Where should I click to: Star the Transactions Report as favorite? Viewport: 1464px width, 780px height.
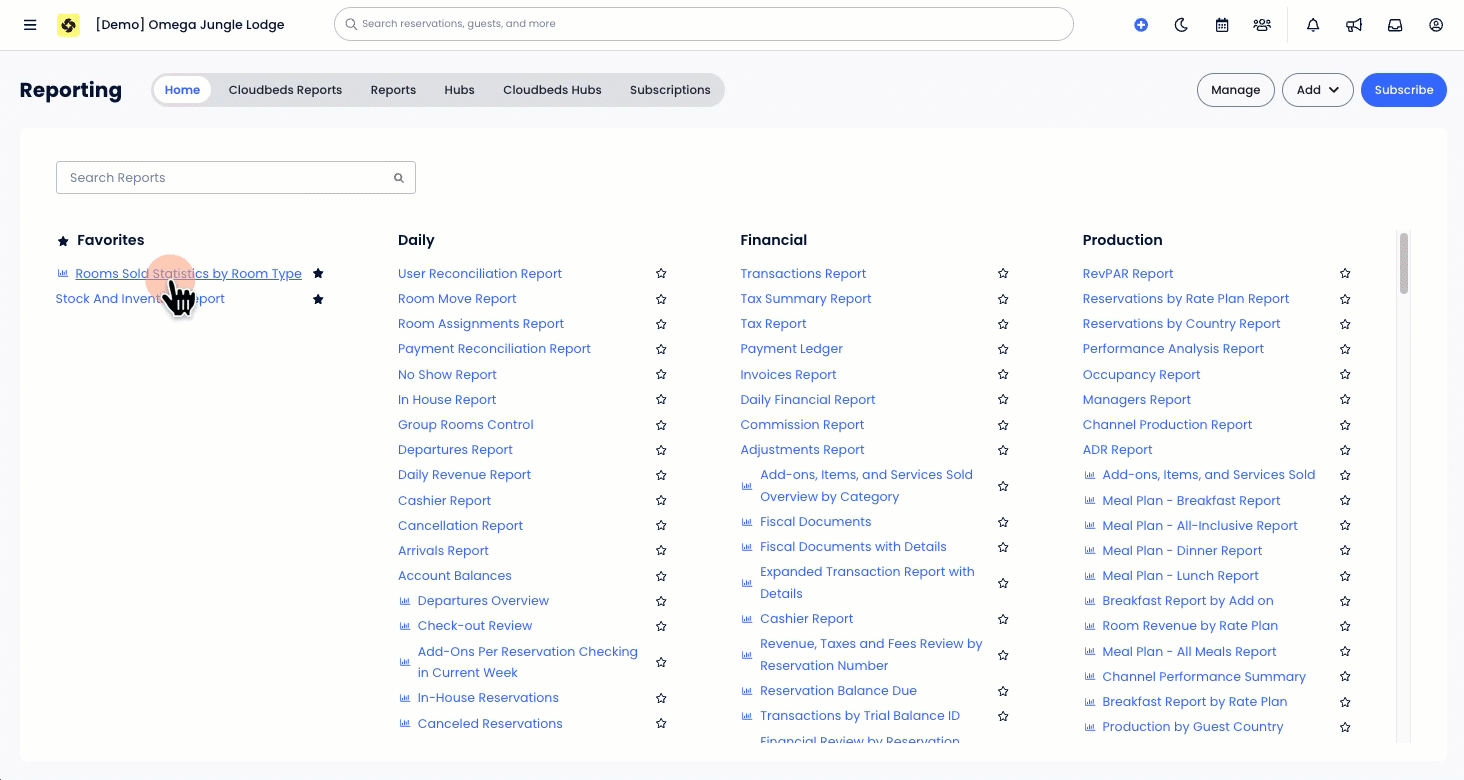(1003, 273)
